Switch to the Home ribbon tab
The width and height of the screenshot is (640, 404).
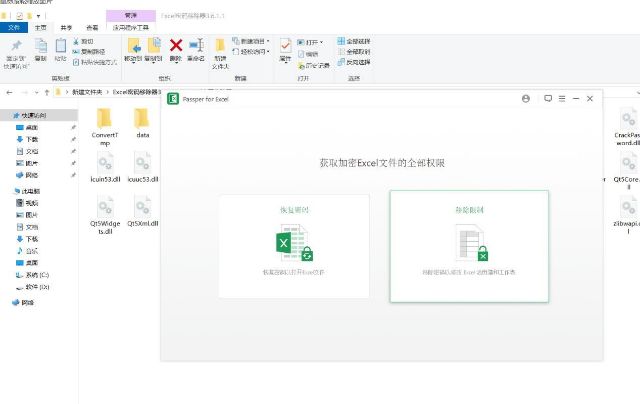pyautogui.click(x=40, y=28)
